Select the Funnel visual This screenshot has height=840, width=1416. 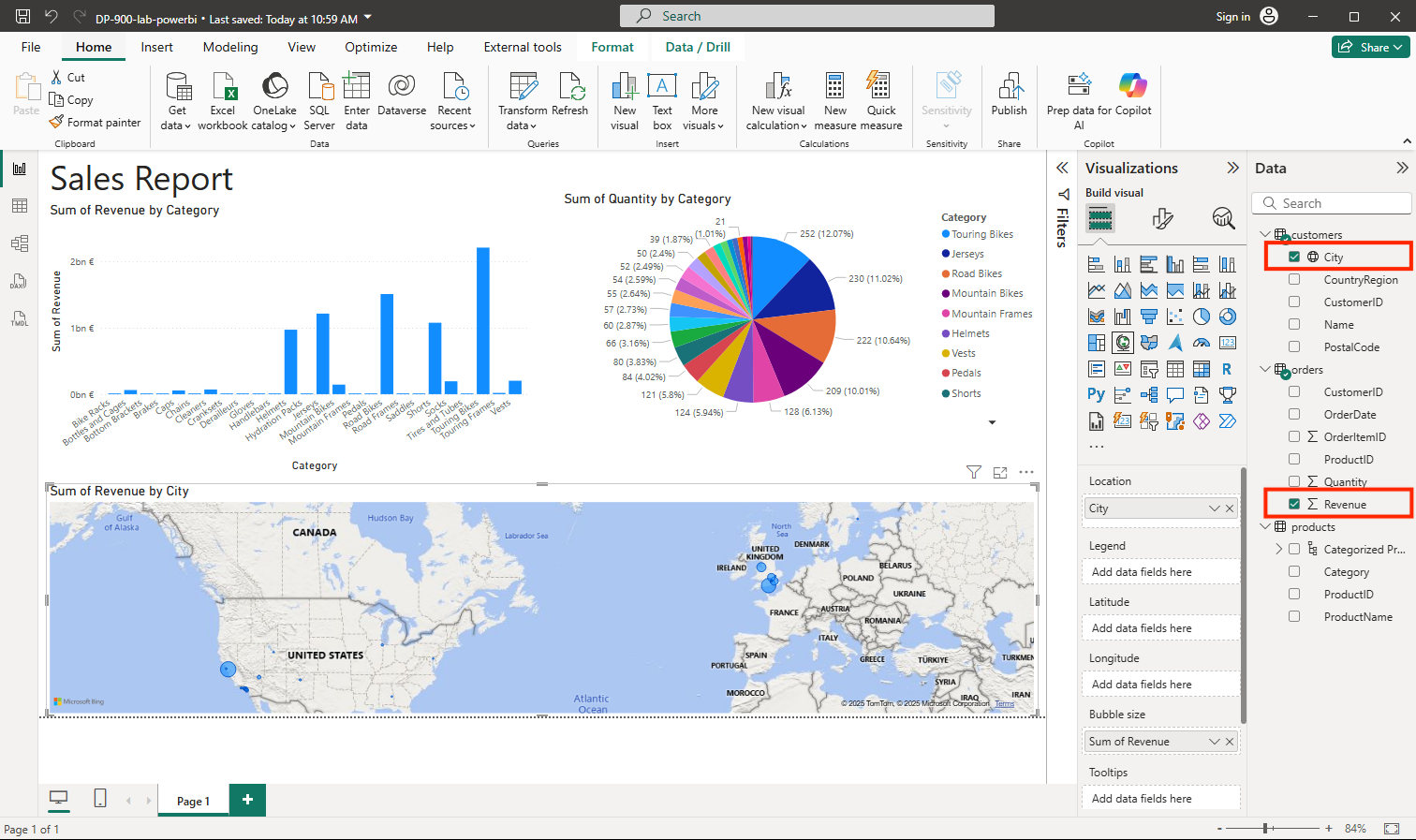(x=1149, y=317)
